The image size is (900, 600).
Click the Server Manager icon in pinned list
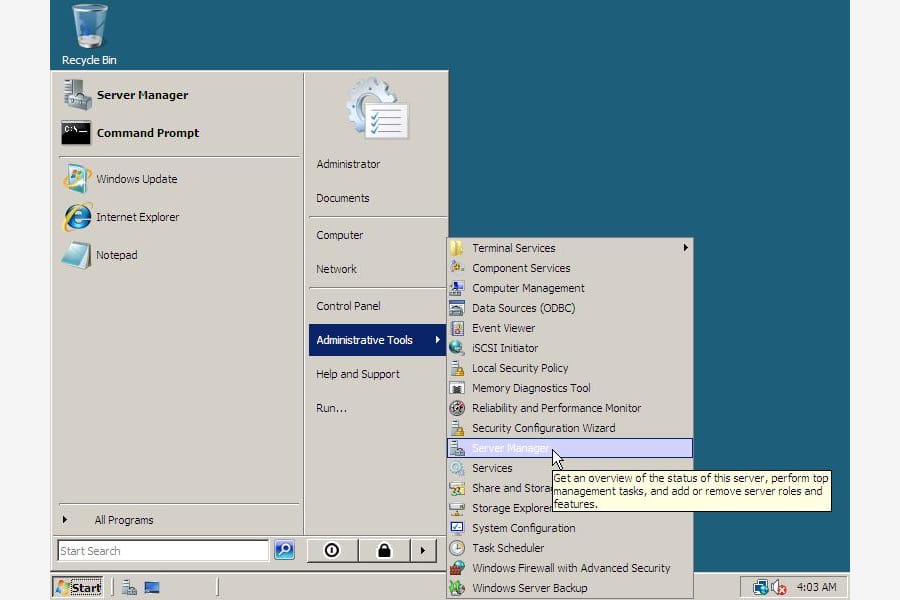77,95
